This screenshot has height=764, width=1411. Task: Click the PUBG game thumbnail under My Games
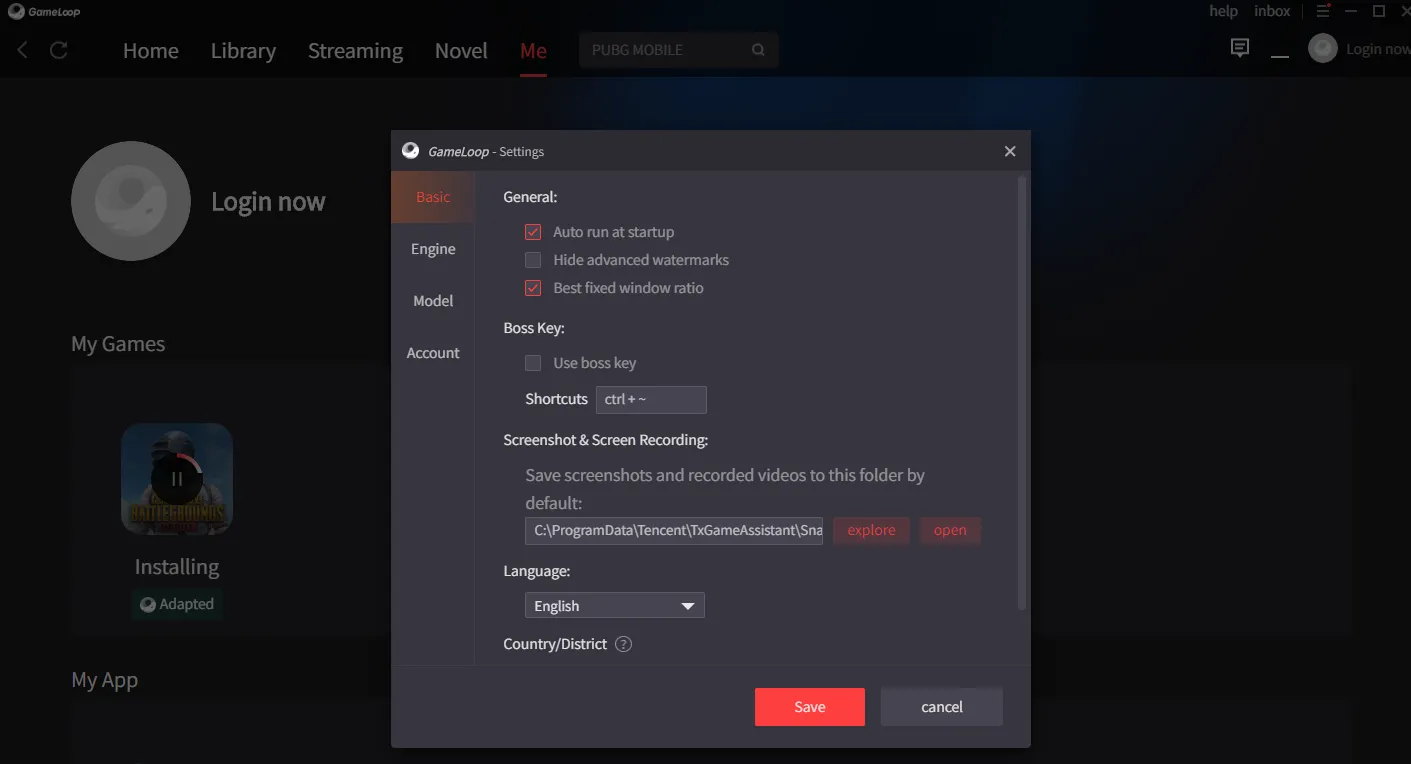(x=177, y=478)
